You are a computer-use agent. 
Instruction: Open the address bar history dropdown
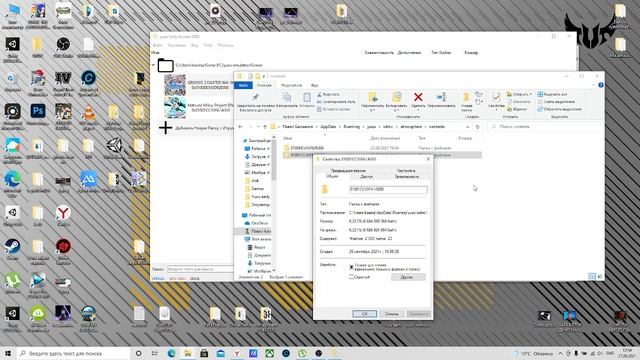467,127
